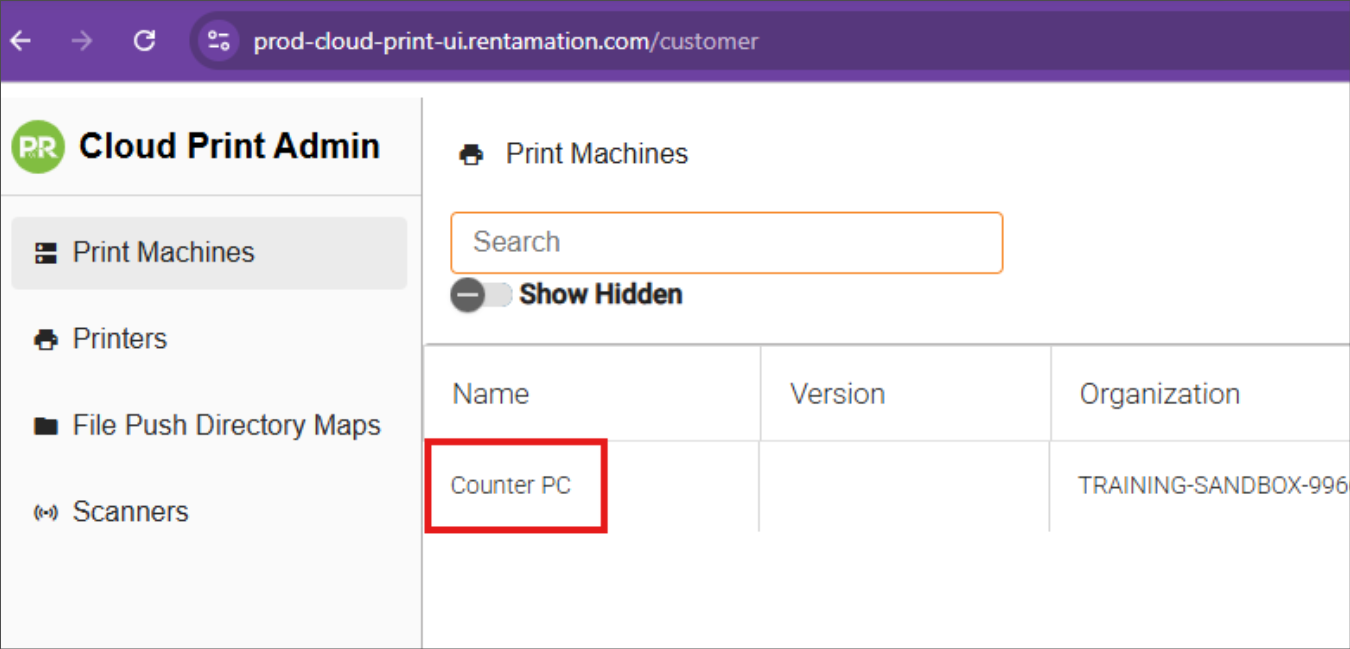Screen dimensions: 1350x649
Task: Click the Version column header
Action: [837, 394]
